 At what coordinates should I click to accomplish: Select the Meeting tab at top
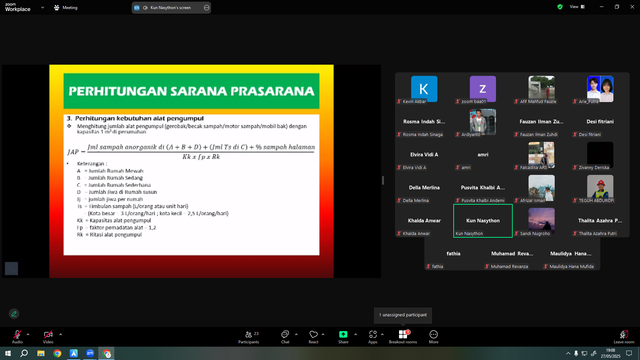pos(66,7)
